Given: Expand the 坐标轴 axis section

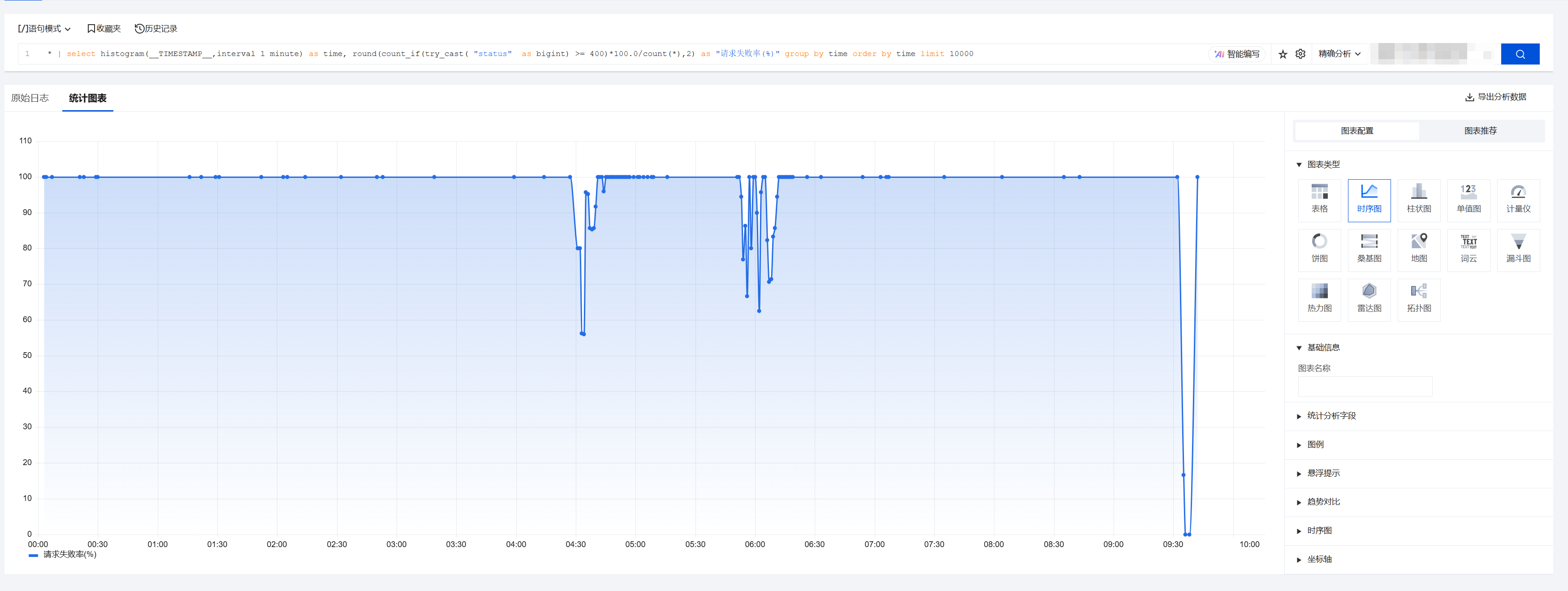Looking at the screenshot, I should (x=1319, y=559).
